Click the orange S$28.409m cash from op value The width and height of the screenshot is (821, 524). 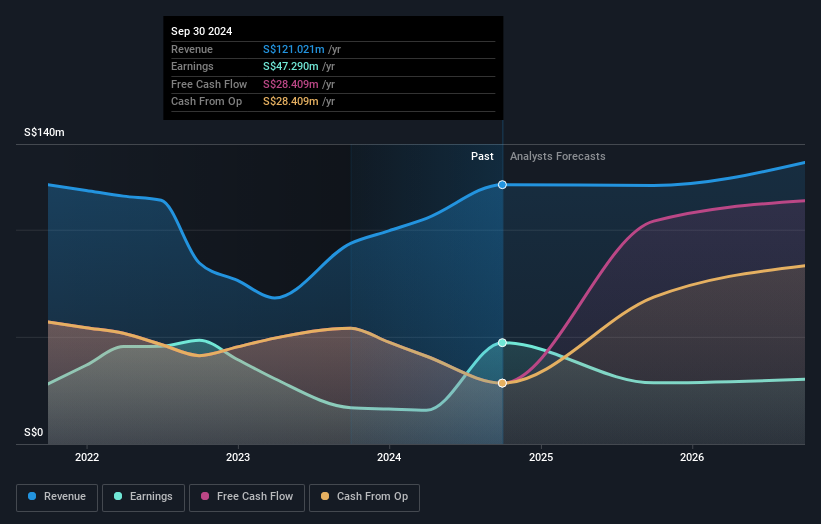pos(291,102)
